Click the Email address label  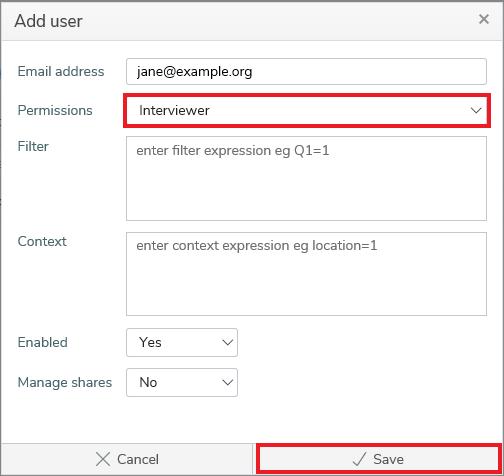pos(61,71)
